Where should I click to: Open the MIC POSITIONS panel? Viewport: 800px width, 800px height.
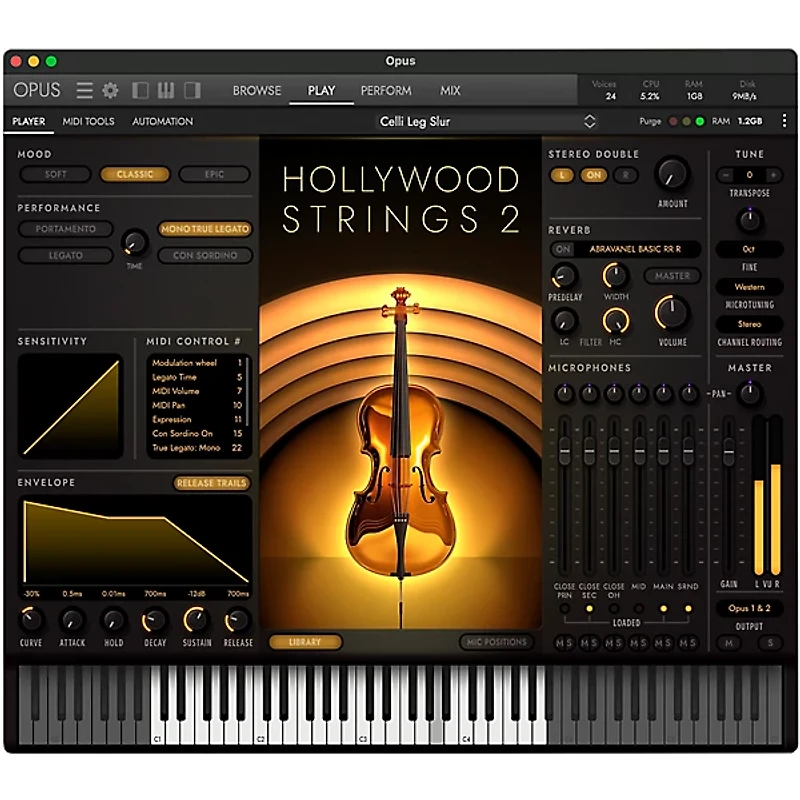499,643
